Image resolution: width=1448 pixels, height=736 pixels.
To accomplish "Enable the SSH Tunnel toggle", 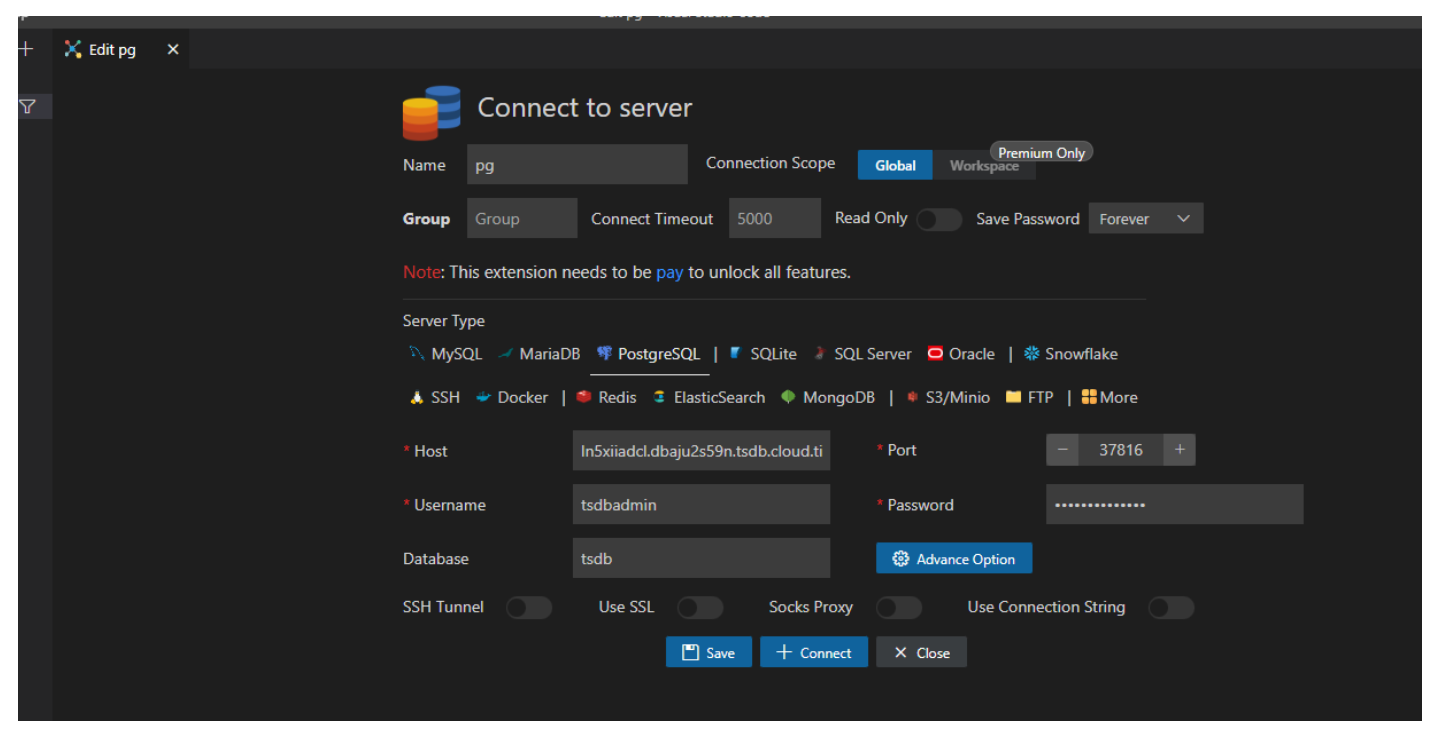I will pos(528,608).
